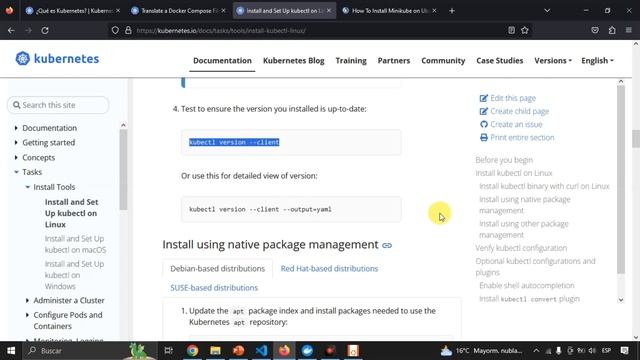Jump to Verify kubectl configuration
This screenshot has width=640, height=360.
[x=521, y=248]
